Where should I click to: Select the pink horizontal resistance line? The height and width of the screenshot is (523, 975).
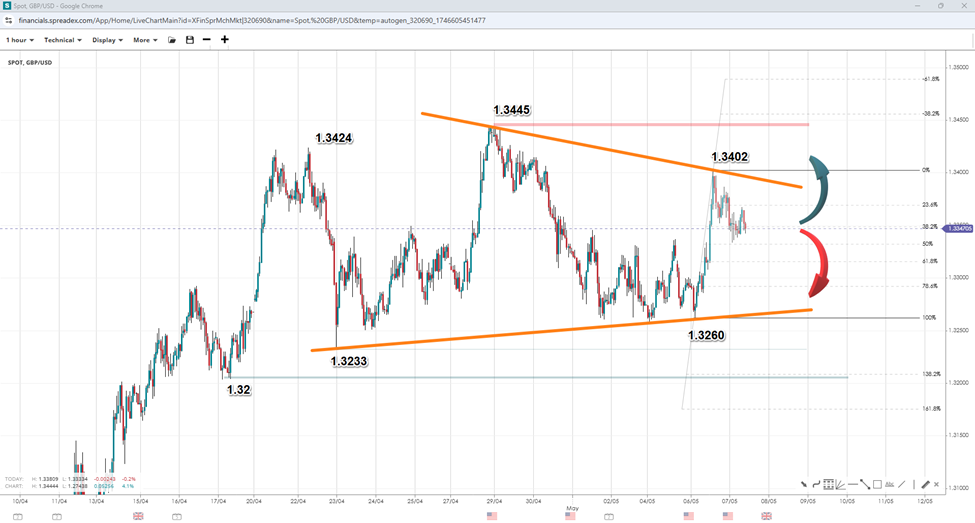tap(650, 125)
